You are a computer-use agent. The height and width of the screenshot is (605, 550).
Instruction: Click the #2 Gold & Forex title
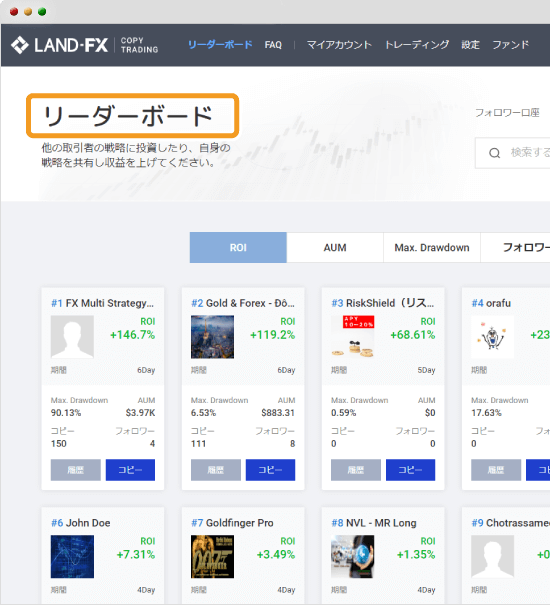coord(243,303)
